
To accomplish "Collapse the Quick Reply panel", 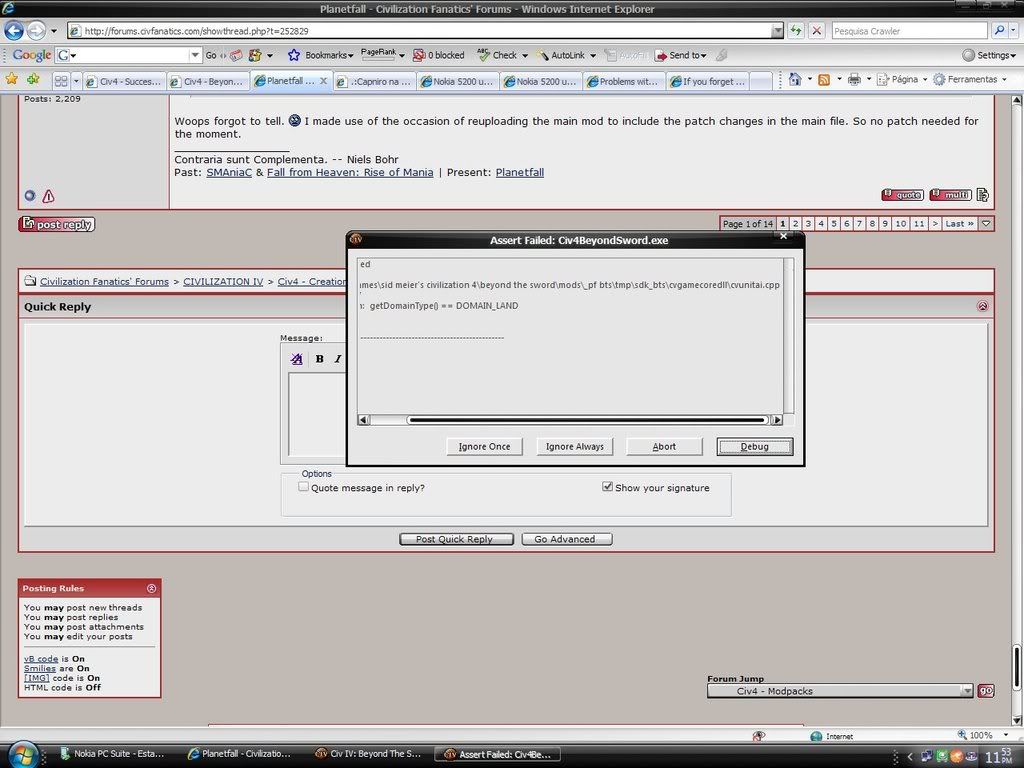I will pyautogui.click(x=982, y=306).
